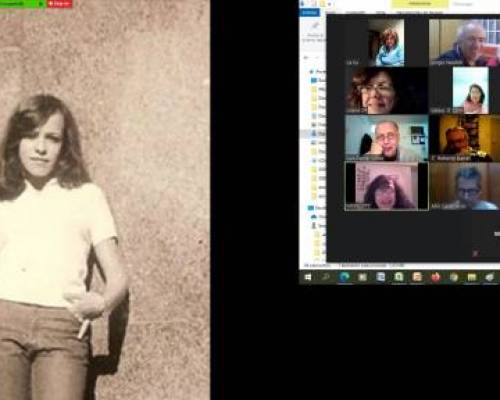Click the red stop share button at the top
This screenshot has height=400, width=500.
tap(60, 4)
